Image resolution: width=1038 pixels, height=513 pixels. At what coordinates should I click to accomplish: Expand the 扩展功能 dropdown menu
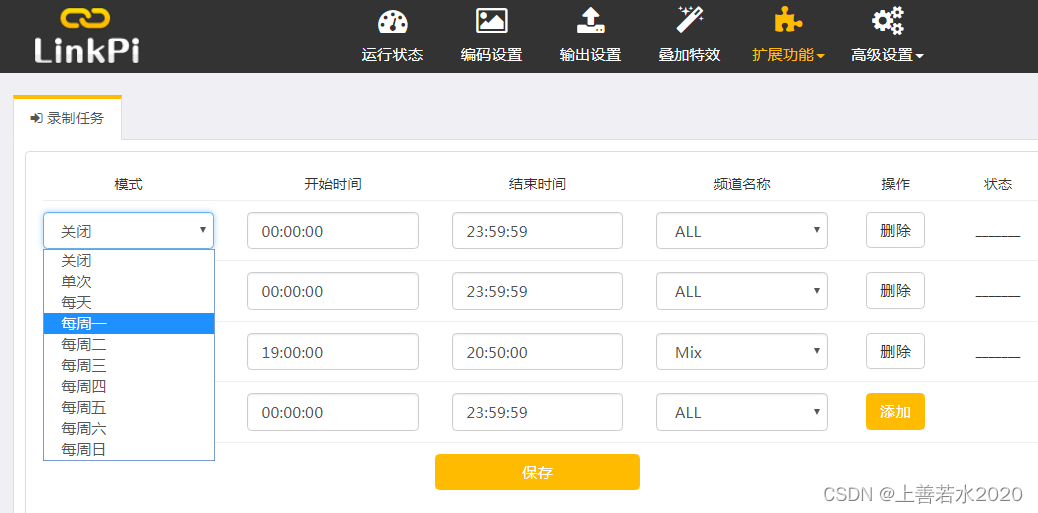coord(788,55)
